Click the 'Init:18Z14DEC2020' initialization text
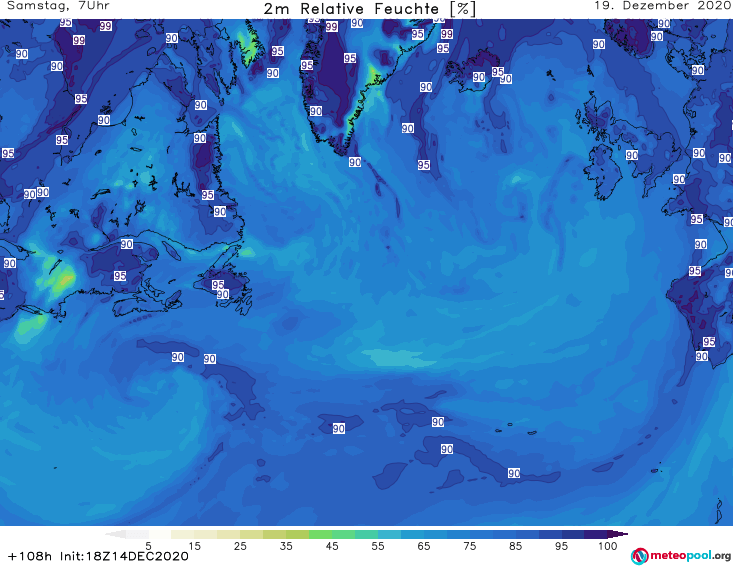733x566 pixels. pyautogui.click(x=124, y=556)
